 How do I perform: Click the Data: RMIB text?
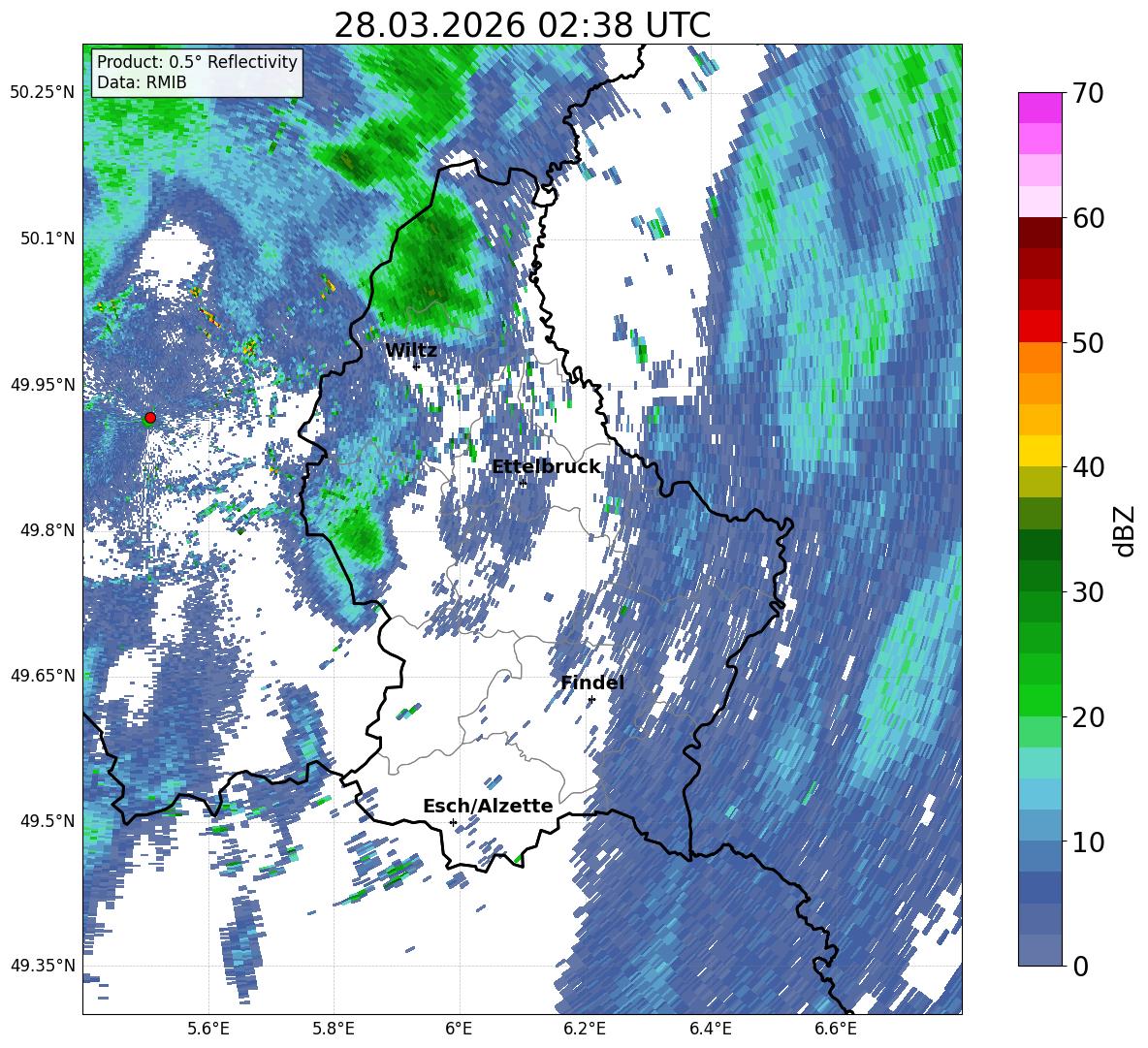142,82
